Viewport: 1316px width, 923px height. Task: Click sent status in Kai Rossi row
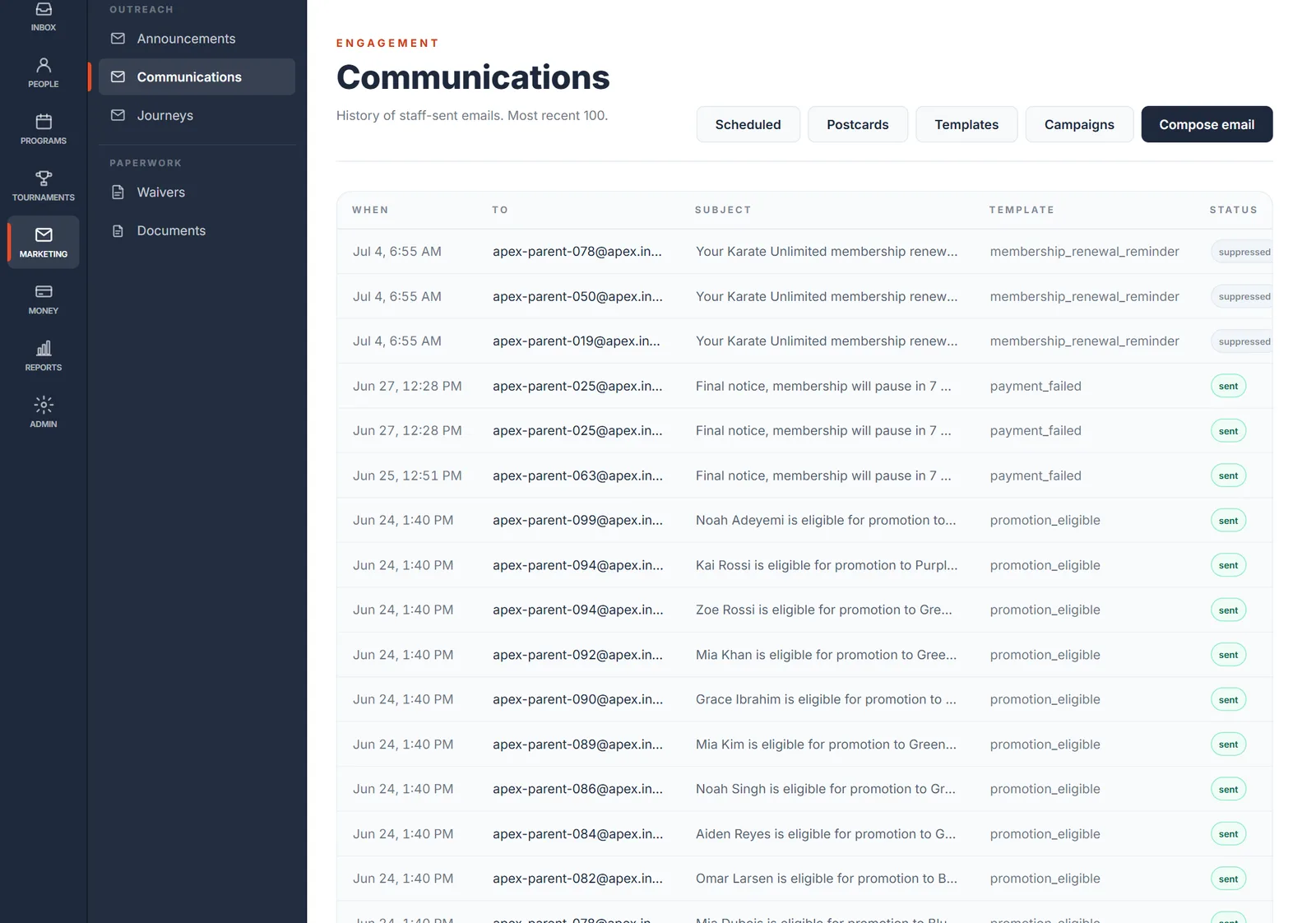point(1228,565)
